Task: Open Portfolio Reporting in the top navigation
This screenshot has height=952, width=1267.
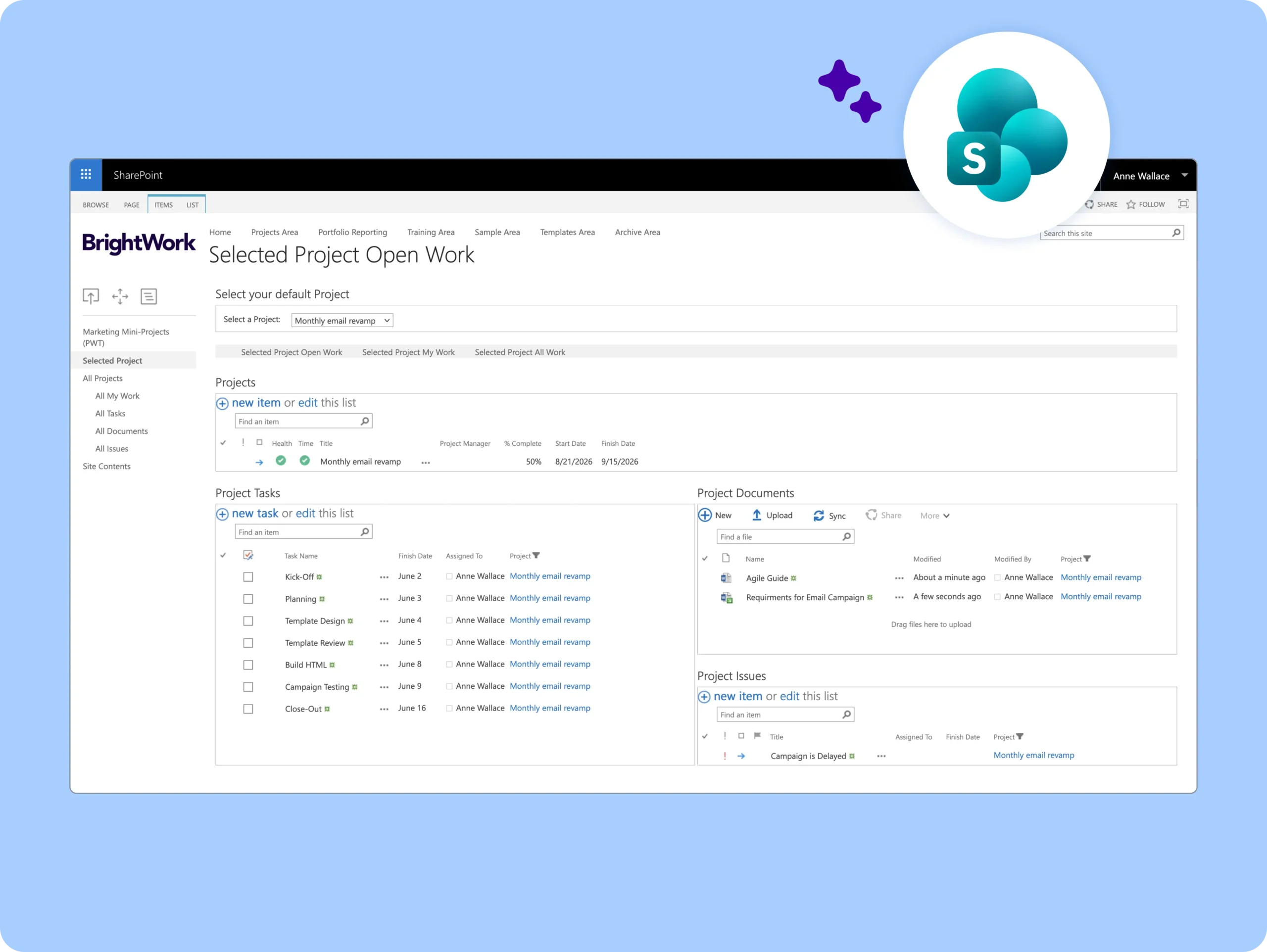Action: point(352,232)
